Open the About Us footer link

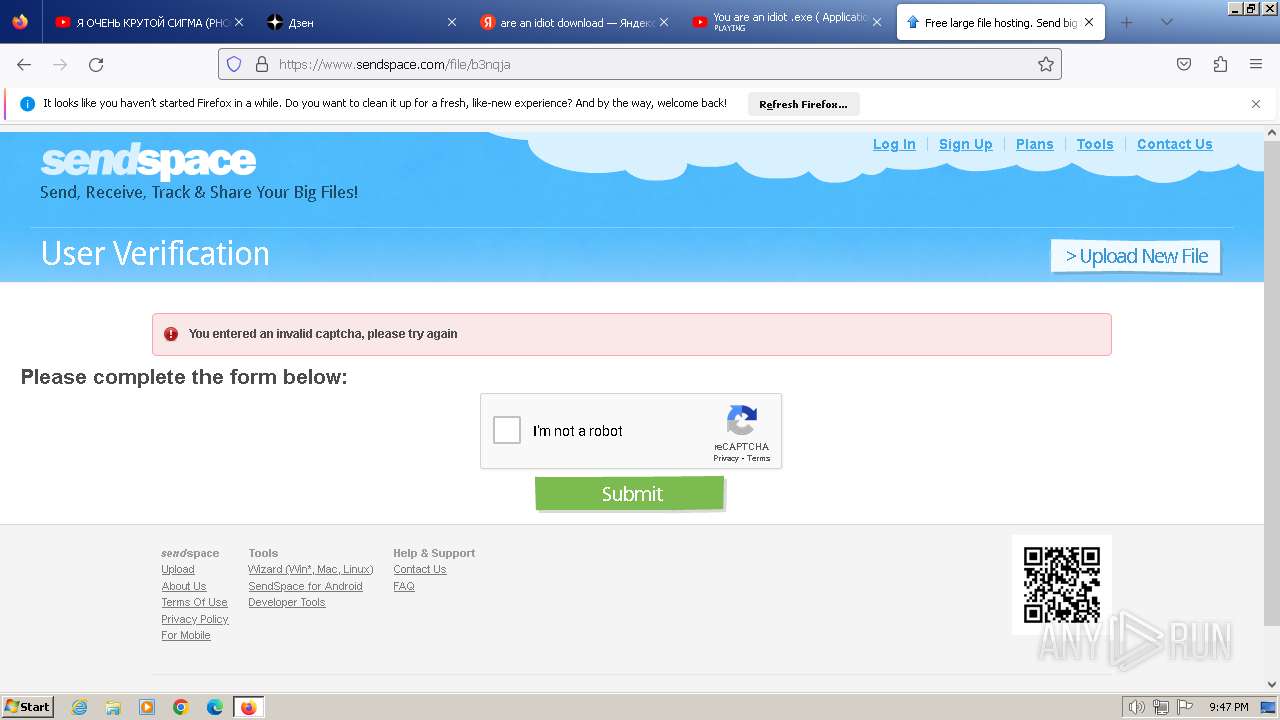[x=184, y=586]
